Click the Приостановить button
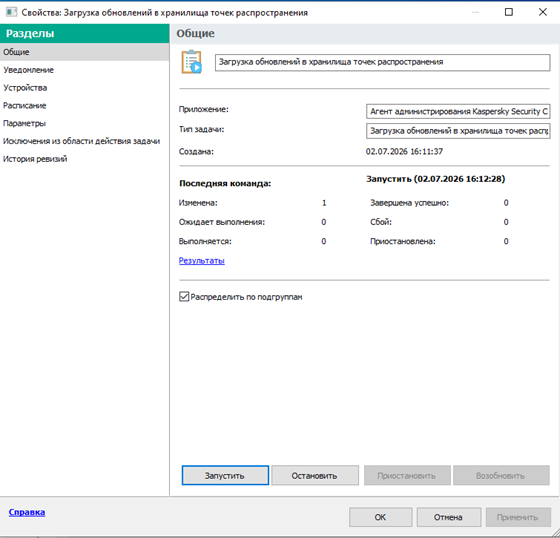 407,475
